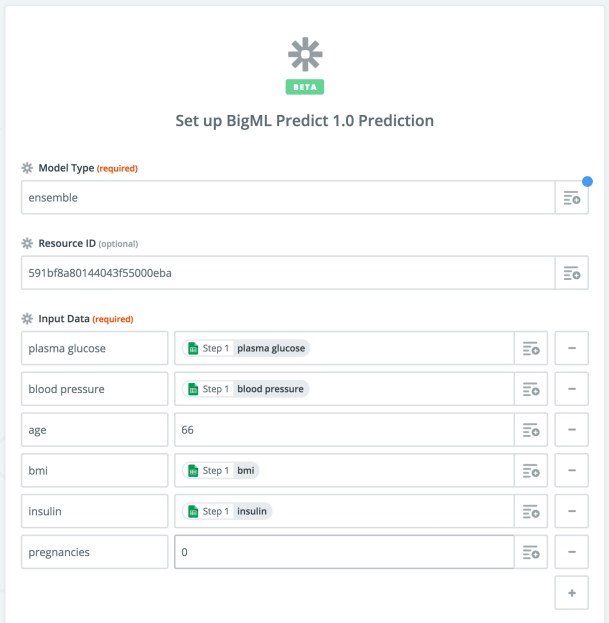
Task: Click the Model Type ensemble field
Action: pyautogui.click(x=288, y=198)
